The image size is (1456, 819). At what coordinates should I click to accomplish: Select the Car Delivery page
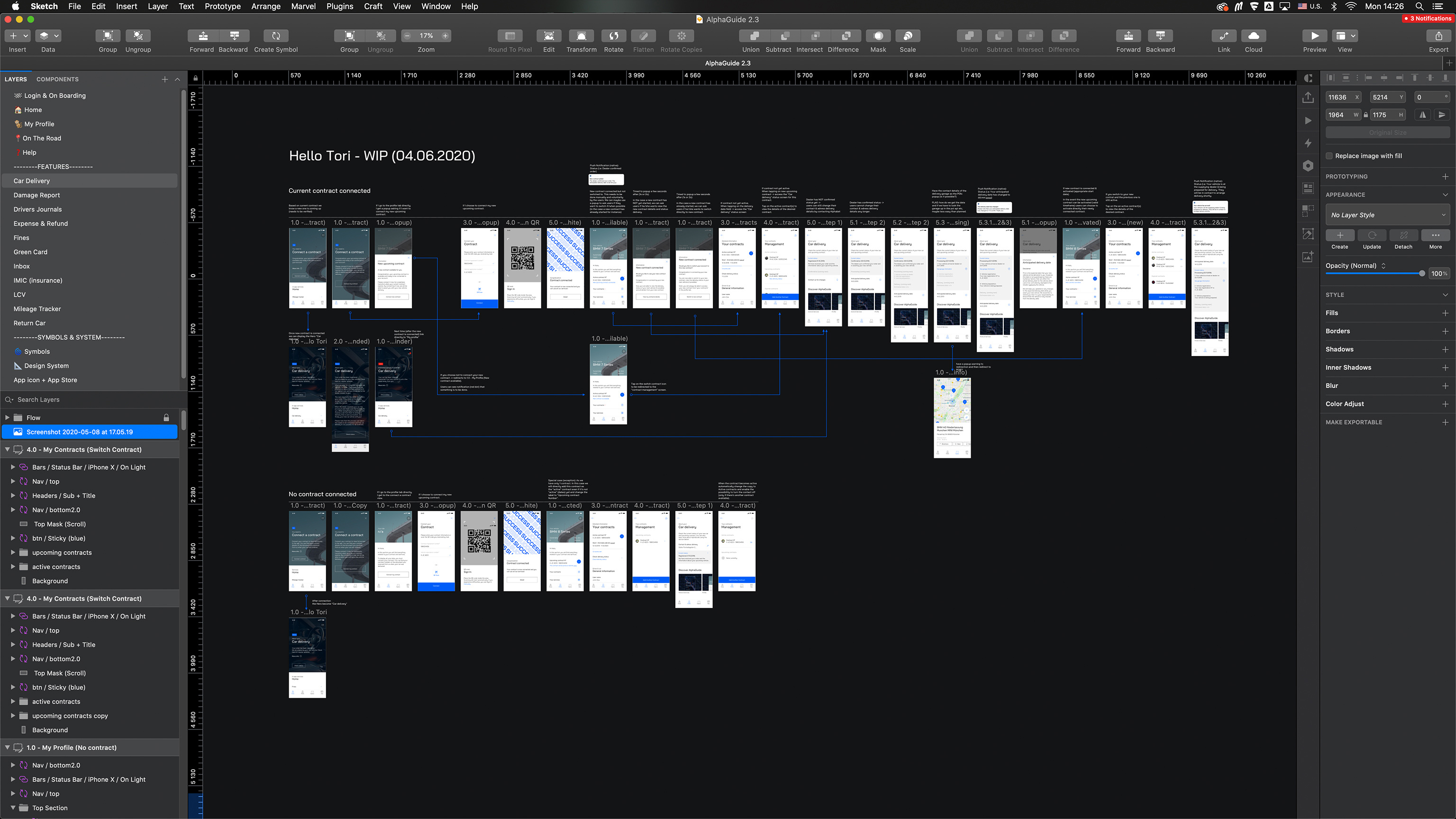(x=32, y=181)
